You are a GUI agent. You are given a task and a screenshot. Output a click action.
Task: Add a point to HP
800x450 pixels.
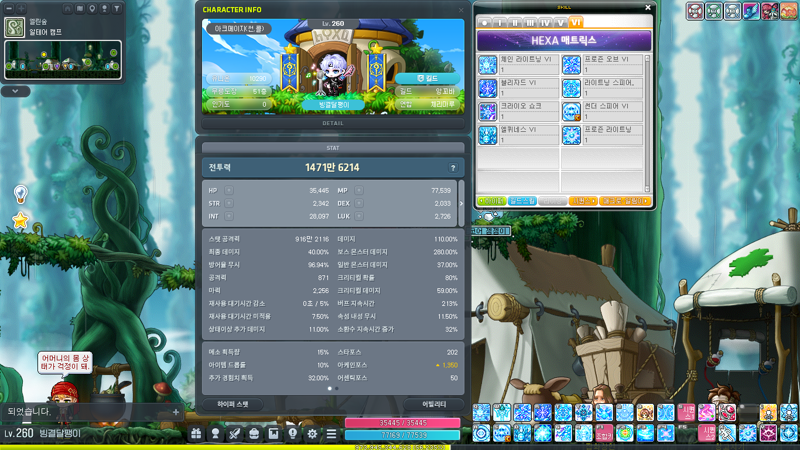click(229, 190)
